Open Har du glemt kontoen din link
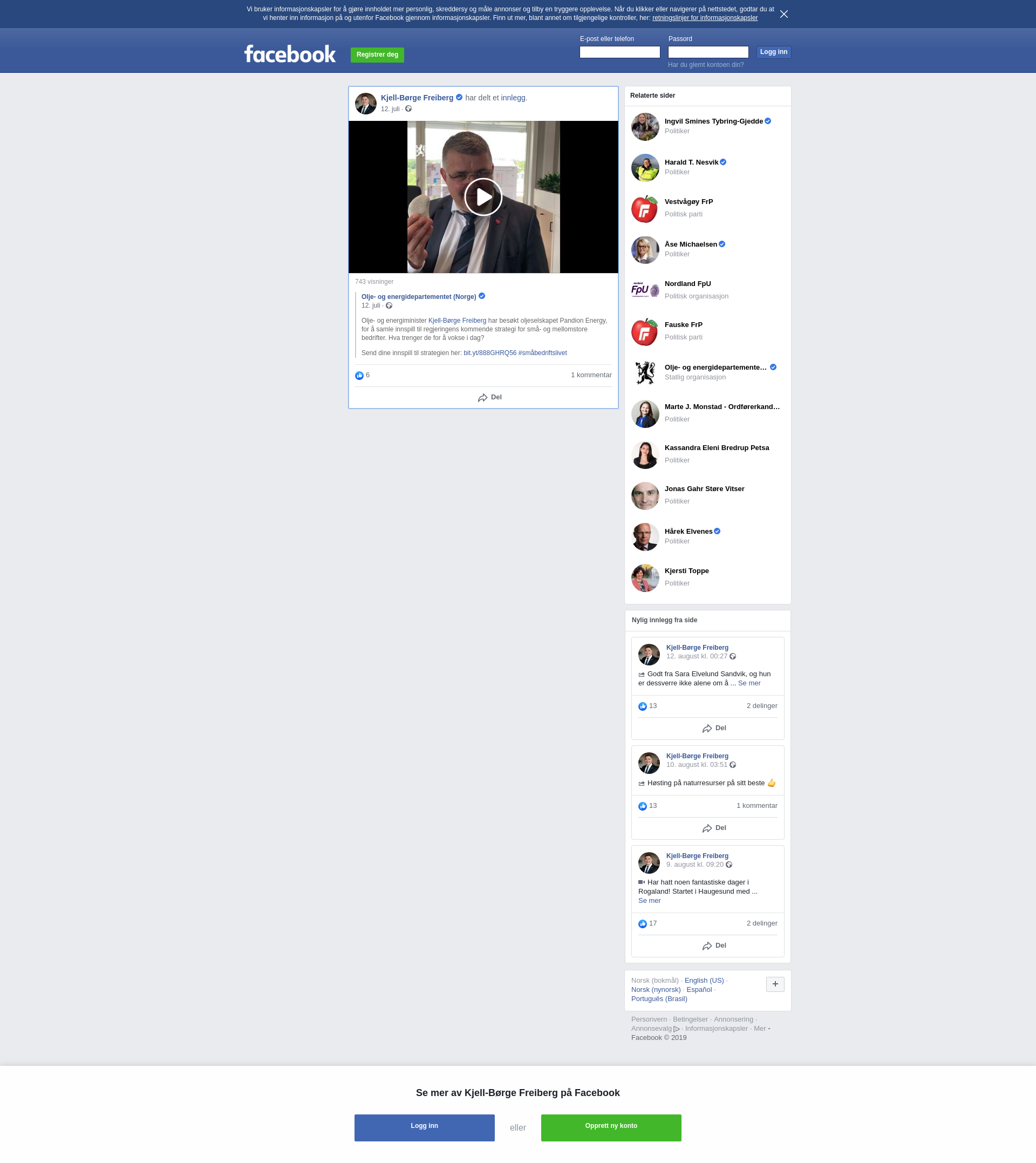Viewport: 1036px width, 1163px height. point(705,65)
